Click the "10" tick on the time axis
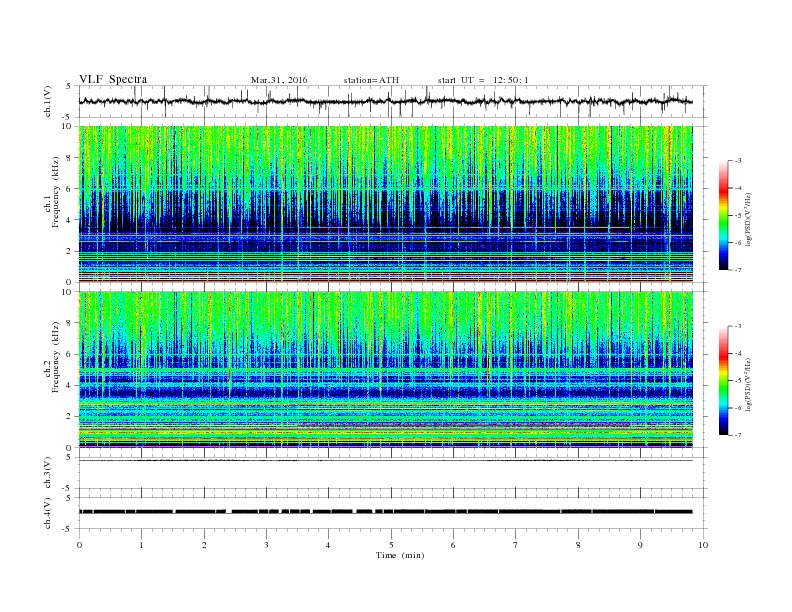This screenshot has height=612, width=792. pyautogui.click(x=703, y=545)
